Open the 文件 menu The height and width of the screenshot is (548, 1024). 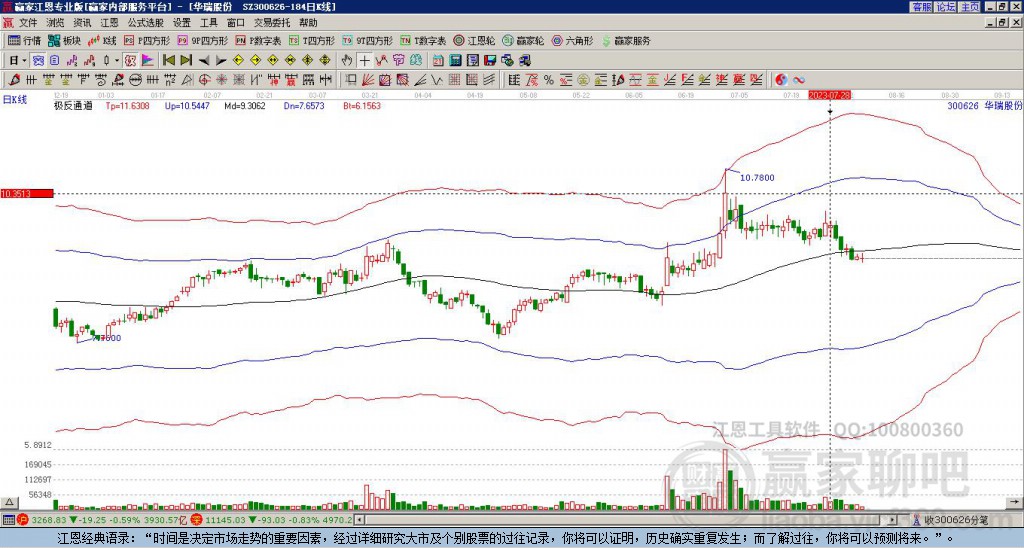pos(29,23)
